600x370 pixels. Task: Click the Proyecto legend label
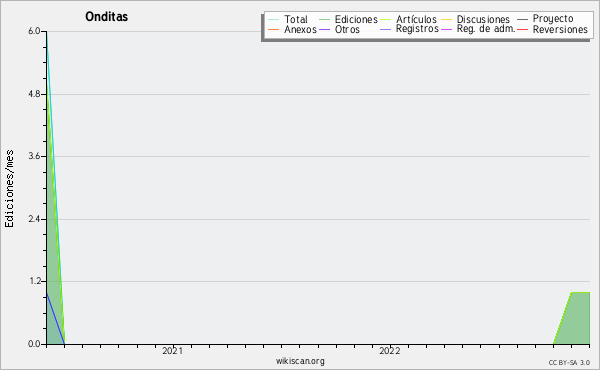553,19
